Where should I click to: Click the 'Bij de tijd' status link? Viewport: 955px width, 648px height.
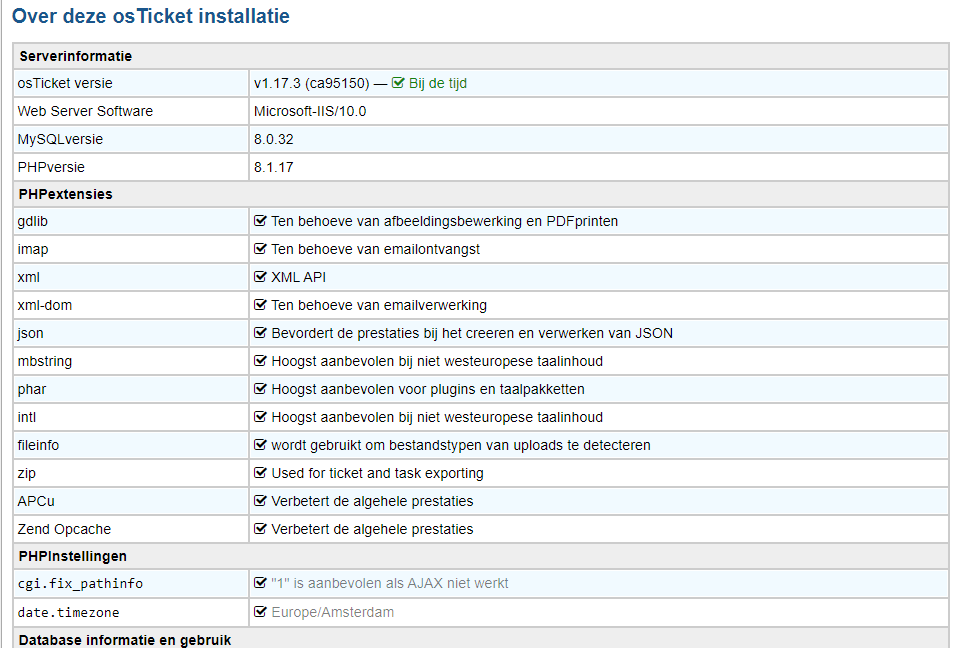click(x=437, y=83)
